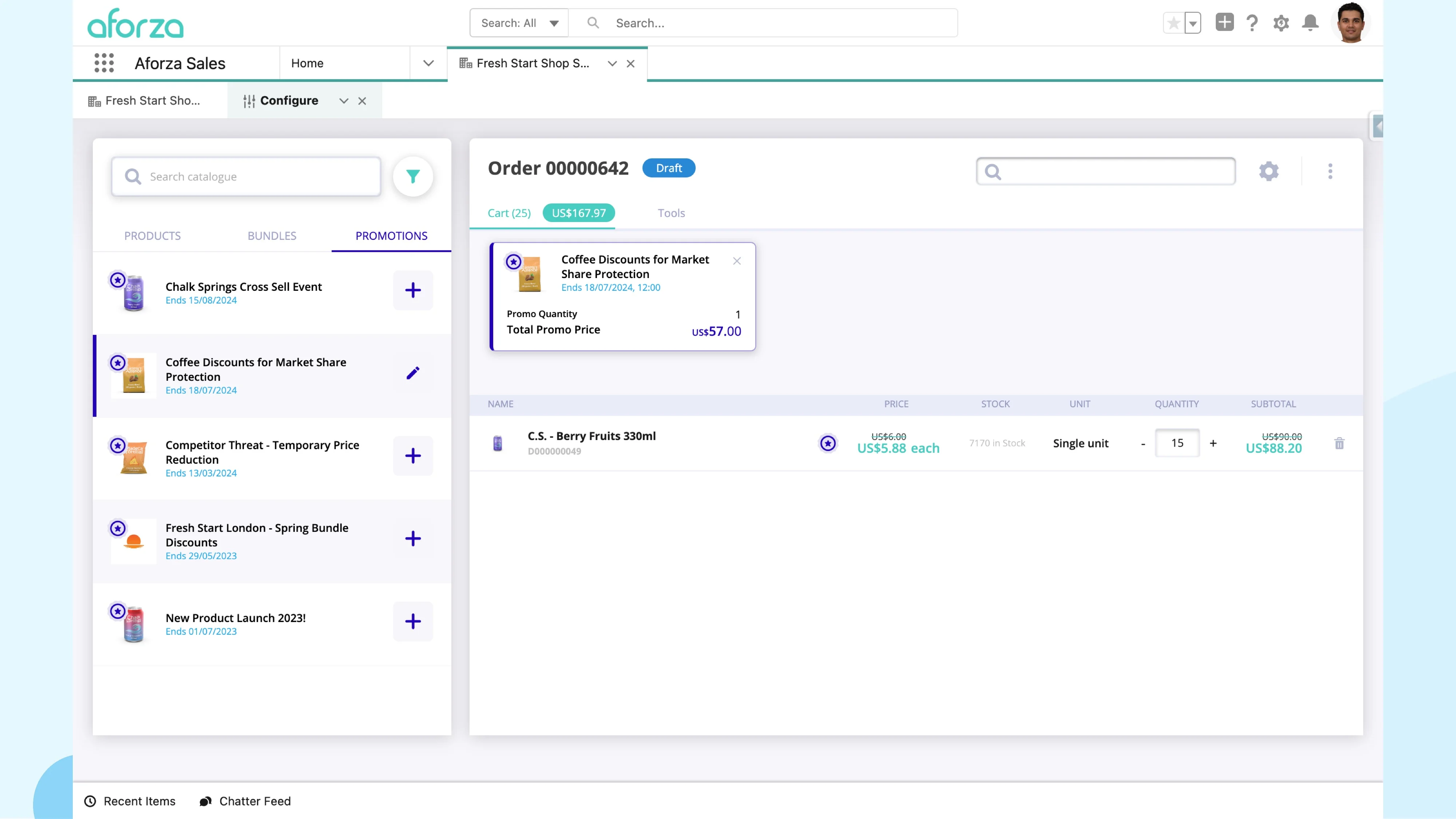
Task: Open the favorites star icon
Action: pyautogui.click(x=1174, y=23)
